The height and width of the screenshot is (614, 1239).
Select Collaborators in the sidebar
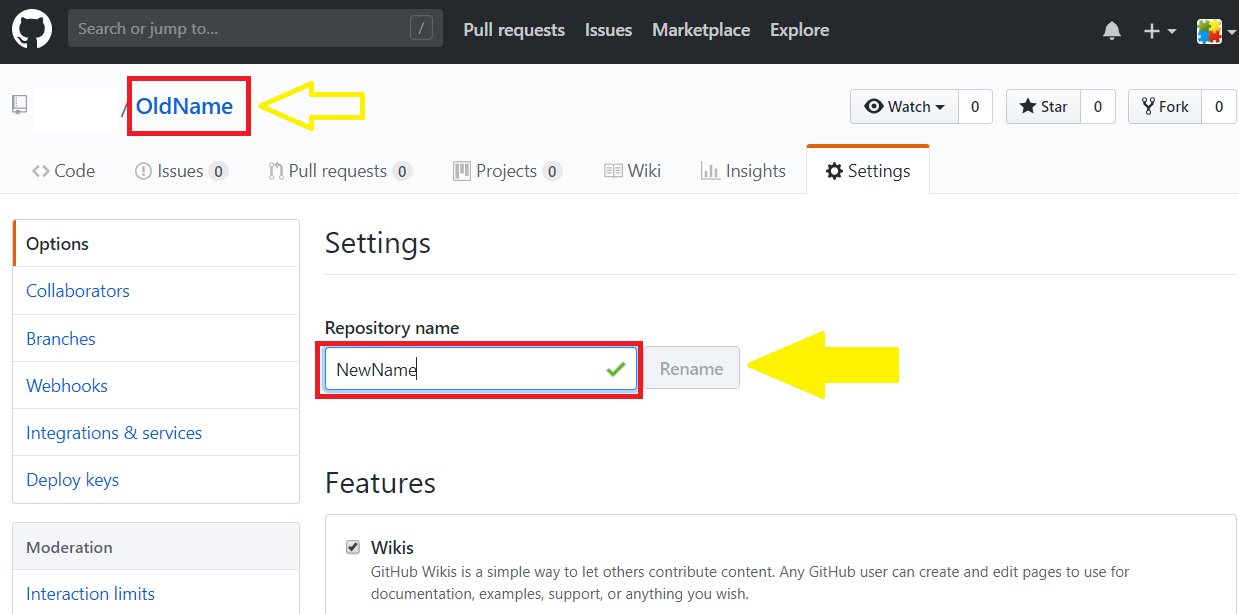(78, 291)
